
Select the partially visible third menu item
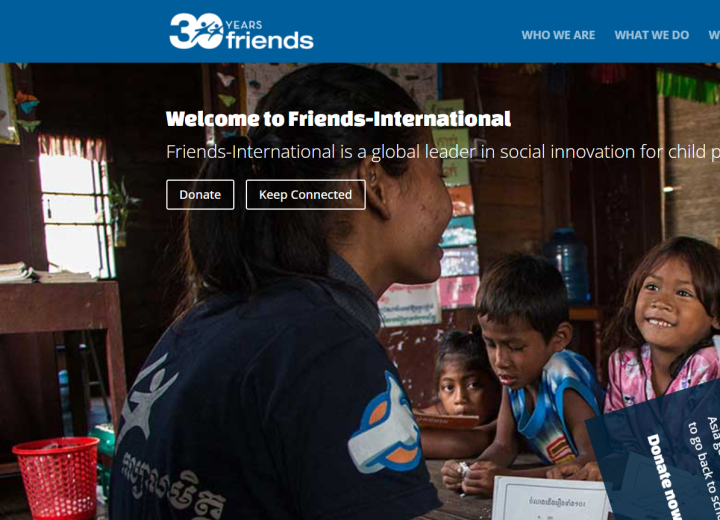pyautogui.click(x=714, y=35)
